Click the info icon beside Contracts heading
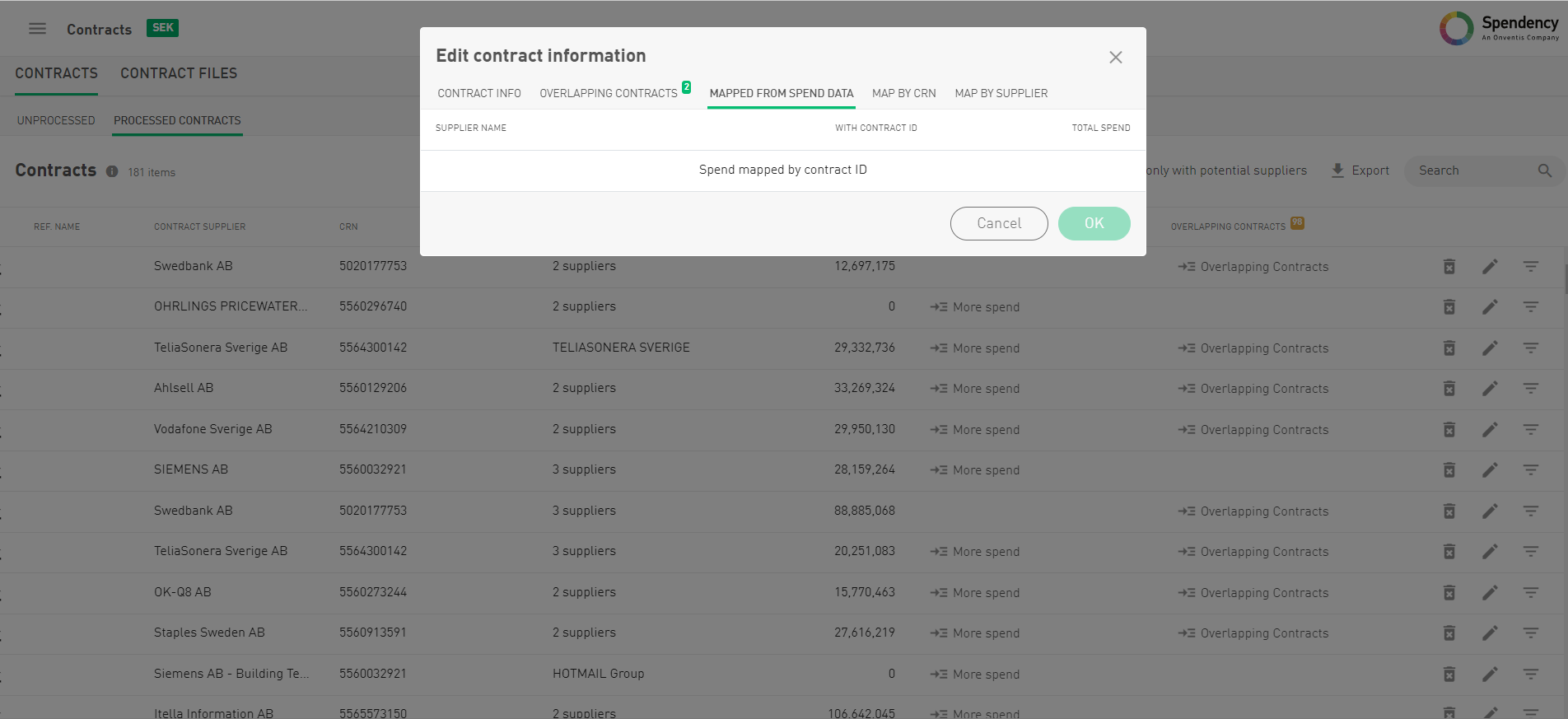Viewport: 1568px width, 719px height. coord(112,171)
